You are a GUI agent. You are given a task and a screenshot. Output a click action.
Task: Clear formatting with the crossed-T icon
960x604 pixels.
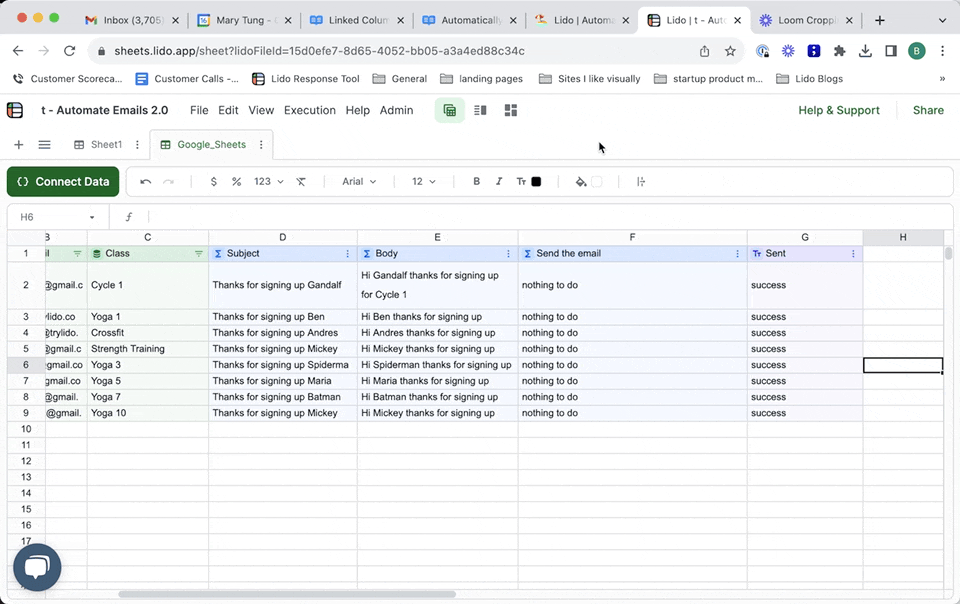[x=301, y=182]
